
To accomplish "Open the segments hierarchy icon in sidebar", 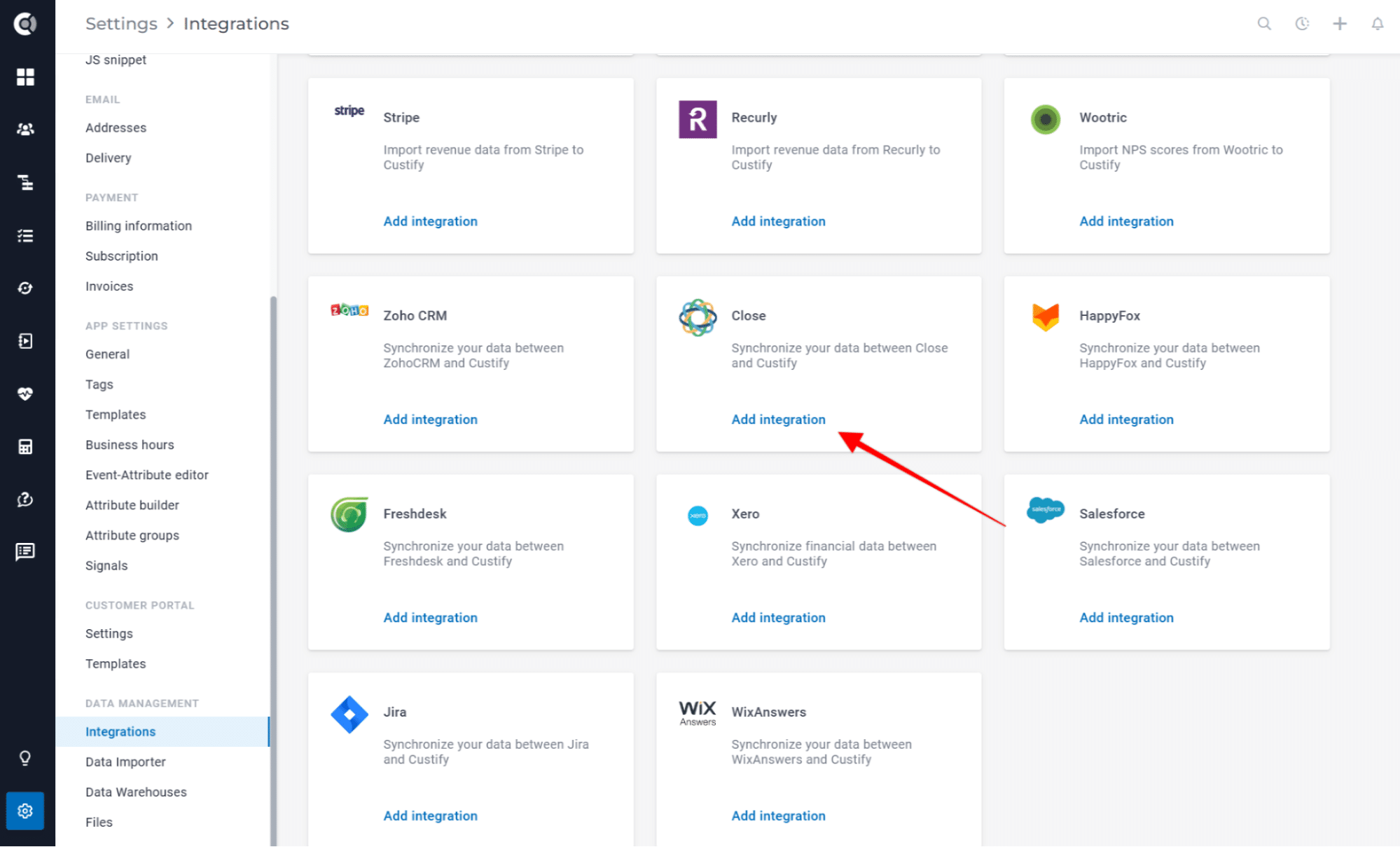I will coord(25,183).
